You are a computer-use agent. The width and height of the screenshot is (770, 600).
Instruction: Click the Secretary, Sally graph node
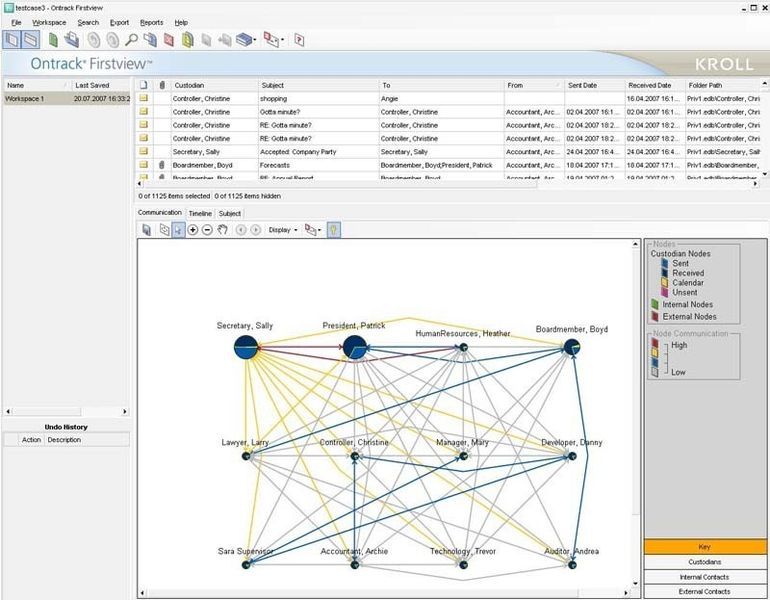[x=246, y=348]
